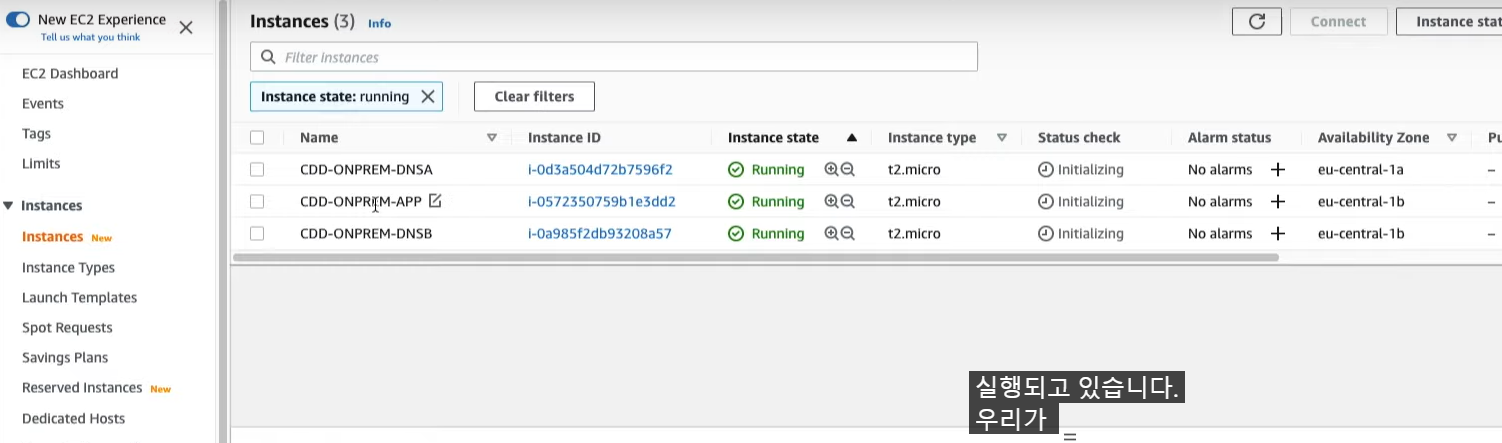
Task: Open Reserved Instances in sidebar
Action: coord(82,387)
